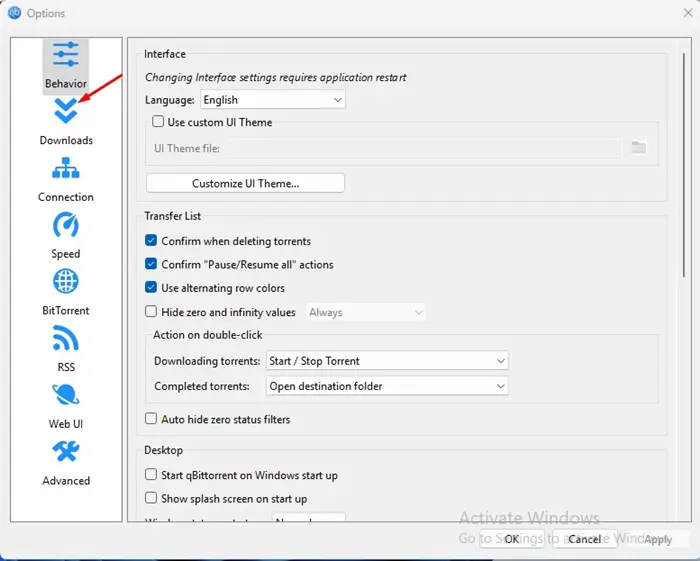700x561 pixels.
Task: Open Downloading torrents action dropdown
Action: pos(387,361)
